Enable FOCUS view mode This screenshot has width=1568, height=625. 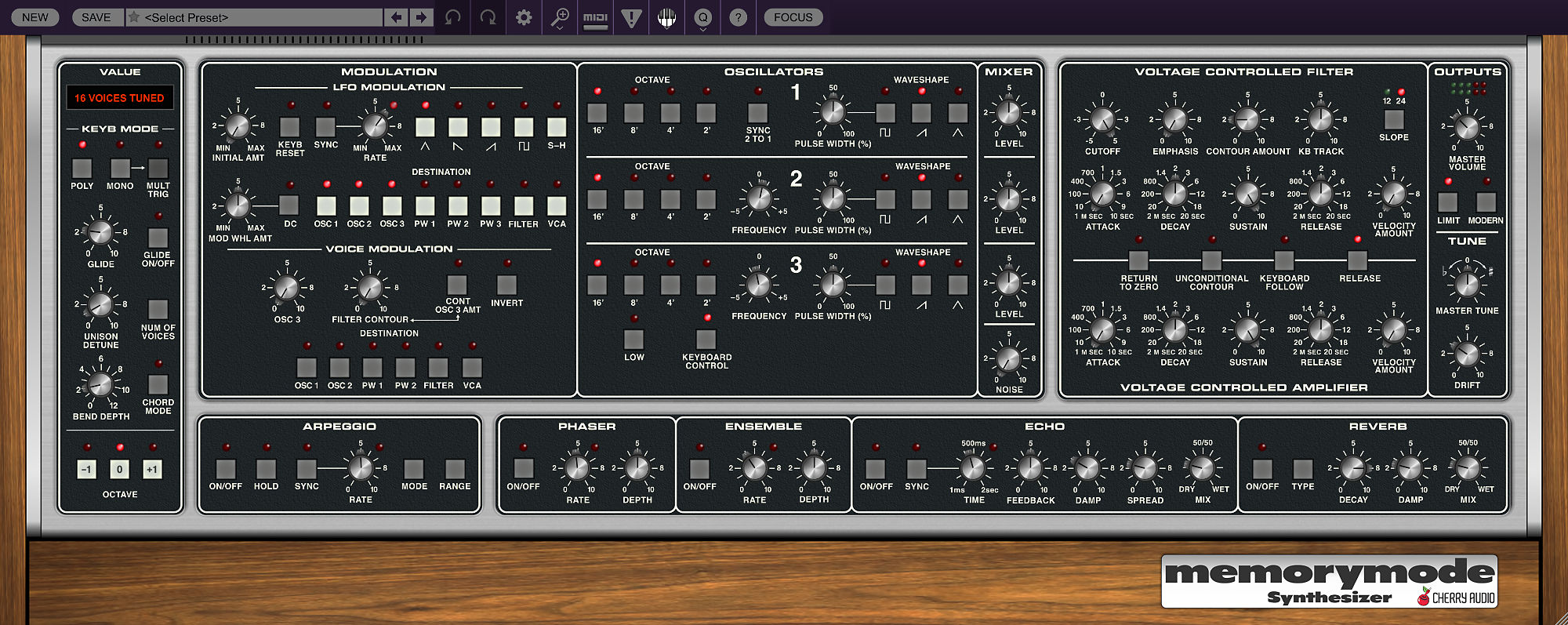(793, 17)
